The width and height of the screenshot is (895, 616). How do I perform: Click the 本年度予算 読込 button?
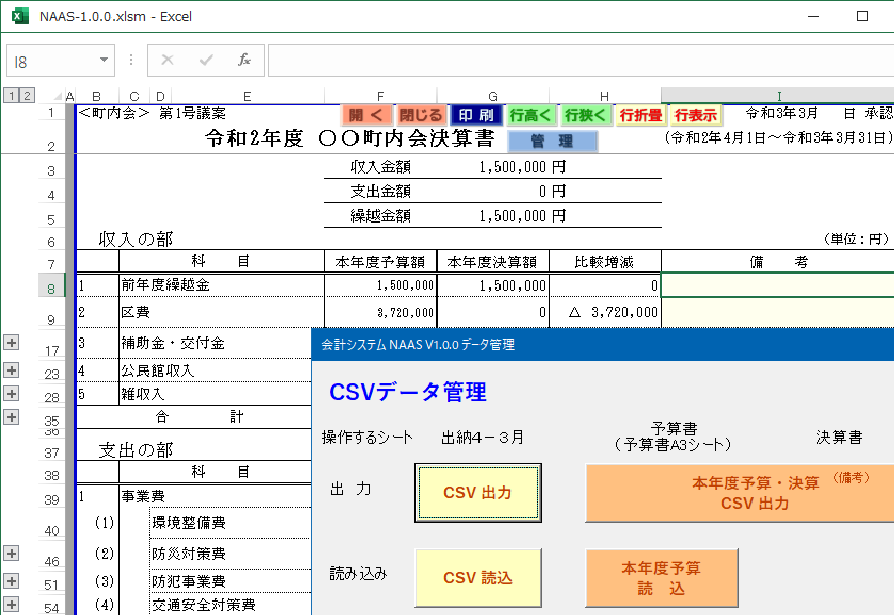tap(662, 578)
